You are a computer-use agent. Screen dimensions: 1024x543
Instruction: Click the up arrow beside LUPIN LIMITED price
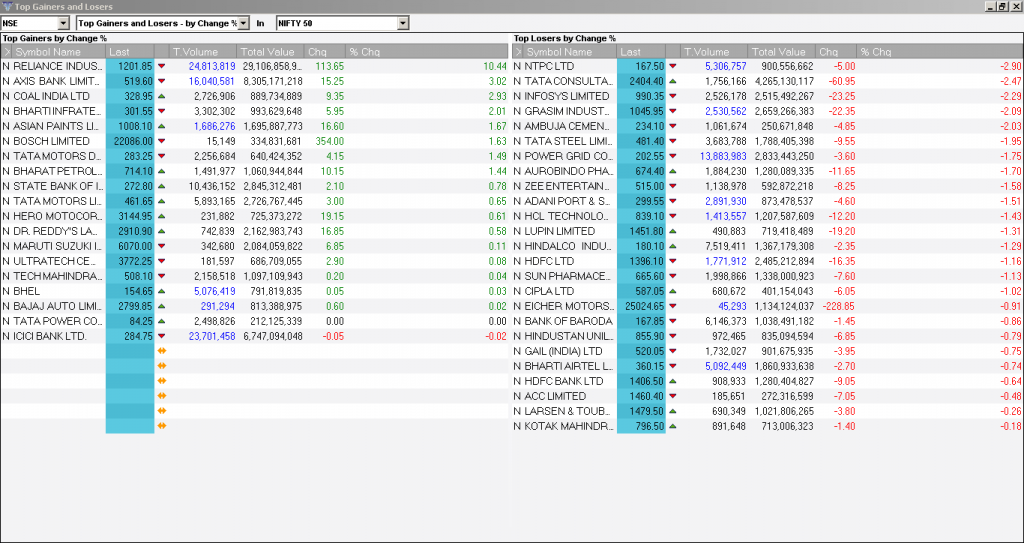[673, 231]
